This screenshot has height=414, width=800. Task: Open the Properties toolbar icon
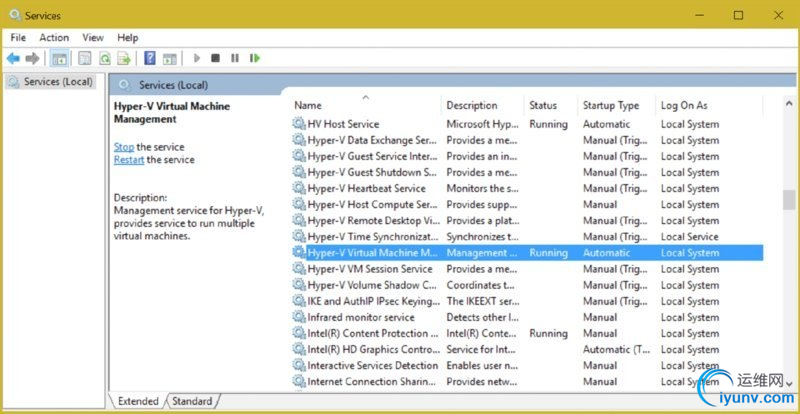[x=85, y=59]
